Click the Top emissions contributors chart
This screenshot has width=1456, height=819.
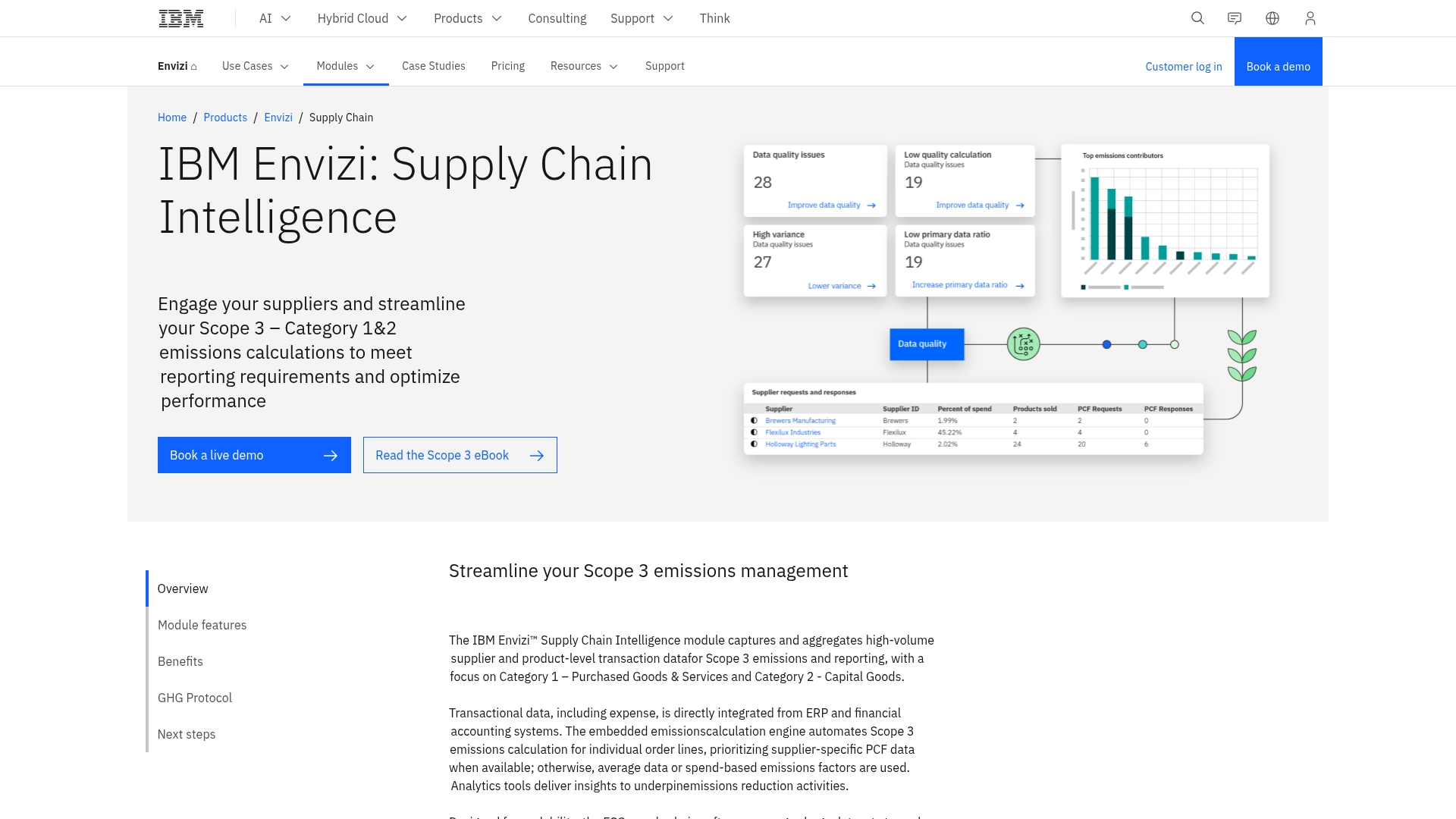(1165, 220)
